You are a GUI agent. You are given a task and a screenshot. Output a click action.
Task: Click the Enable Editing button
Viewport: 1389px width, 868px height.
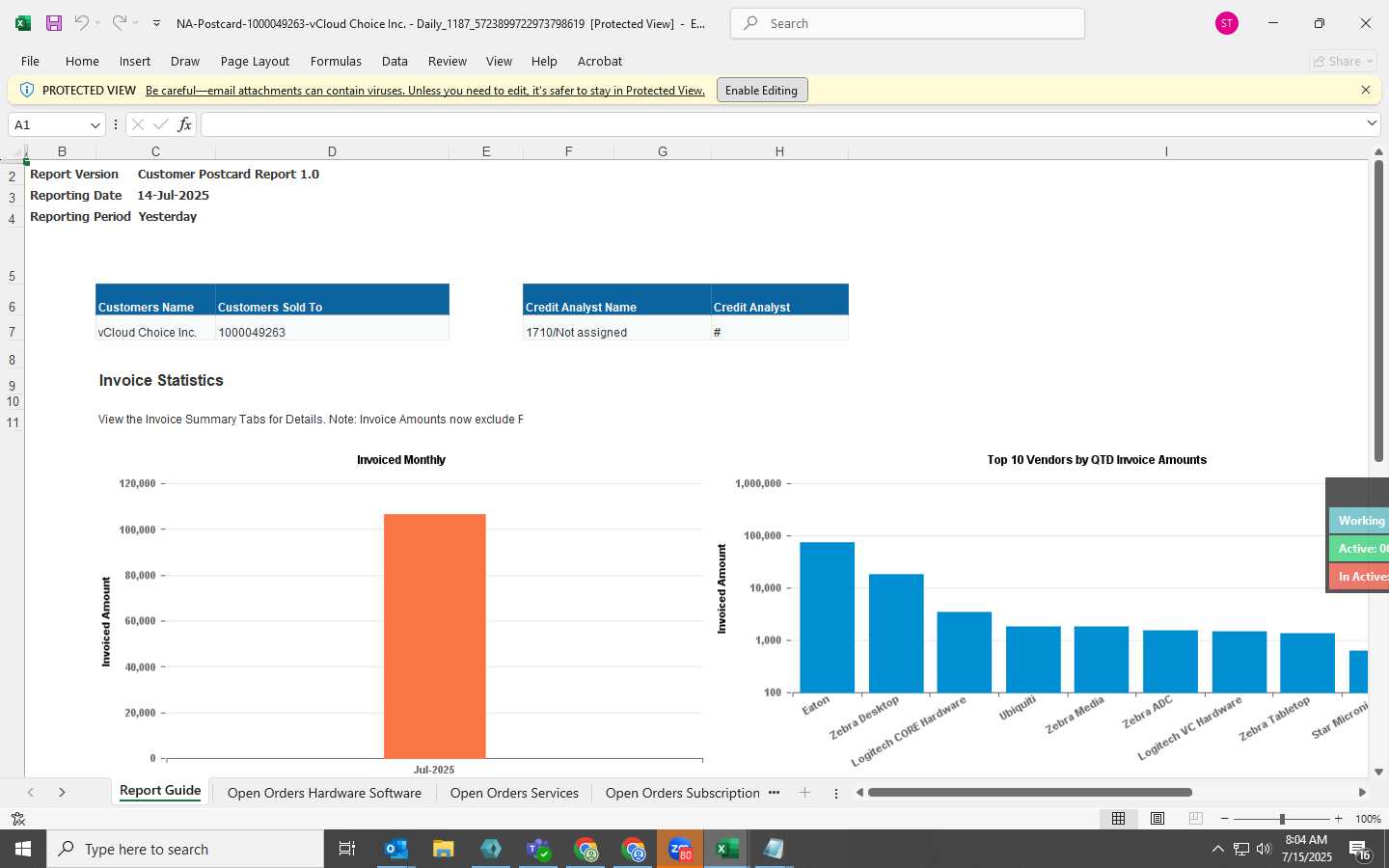tap(761, 91)
